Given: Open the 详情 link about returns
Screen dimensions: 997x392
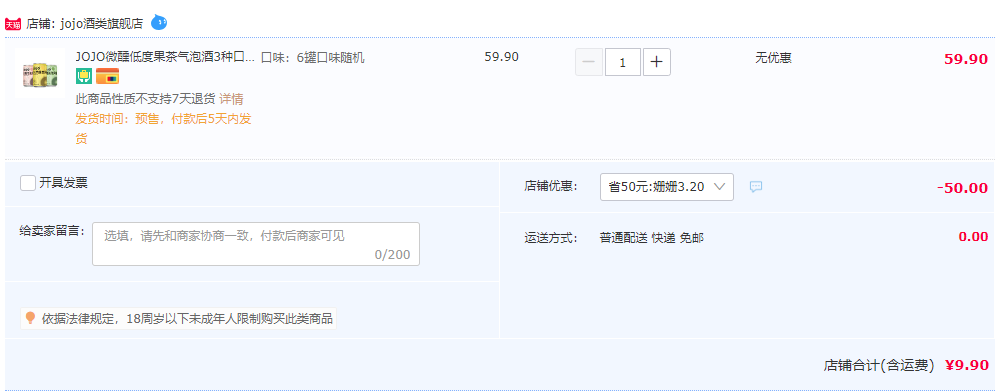Looking at the screenshot, I should click(231, 99).
